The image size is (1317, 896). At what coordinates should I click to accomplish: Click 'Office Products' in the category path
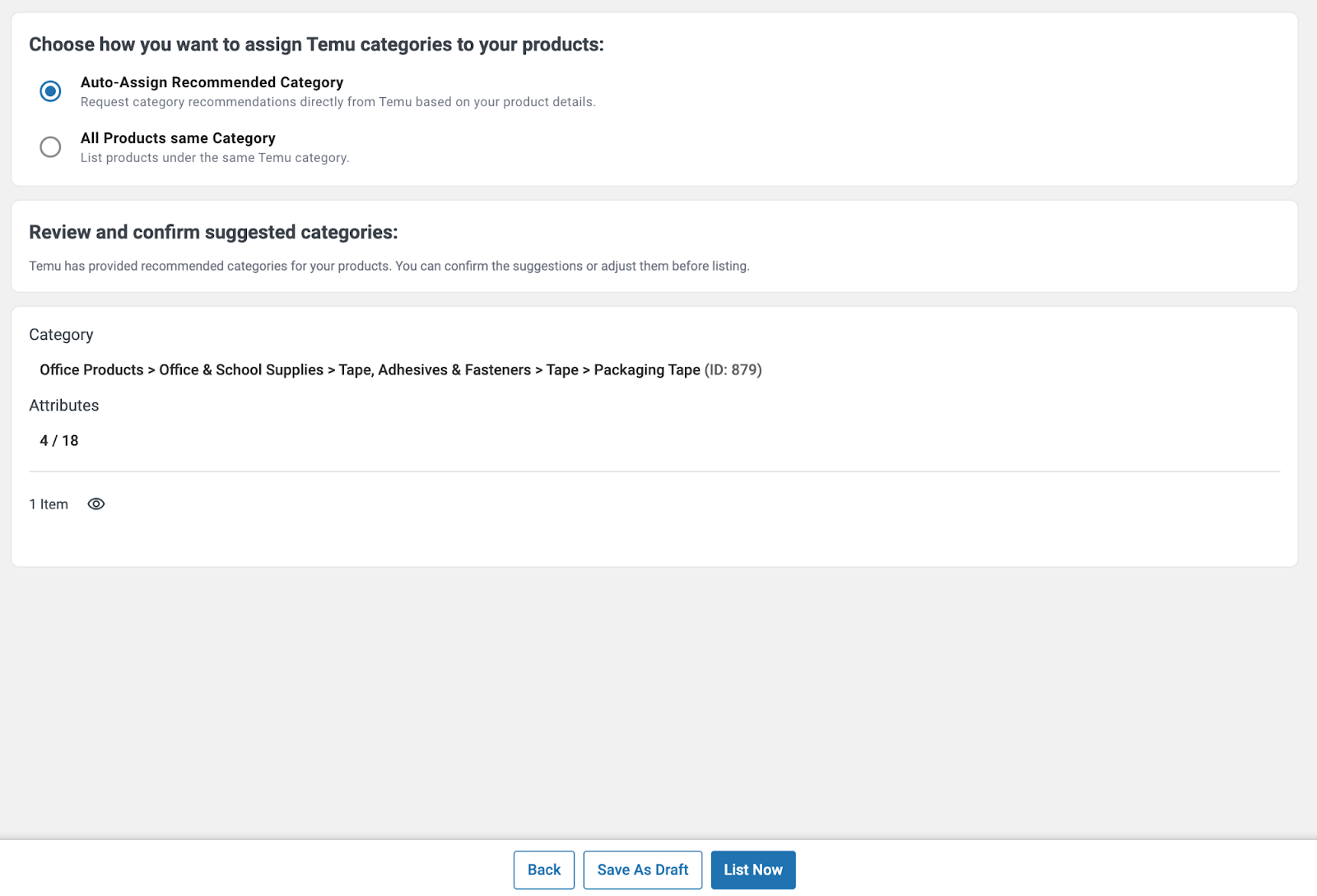click(x=91, y=370)
